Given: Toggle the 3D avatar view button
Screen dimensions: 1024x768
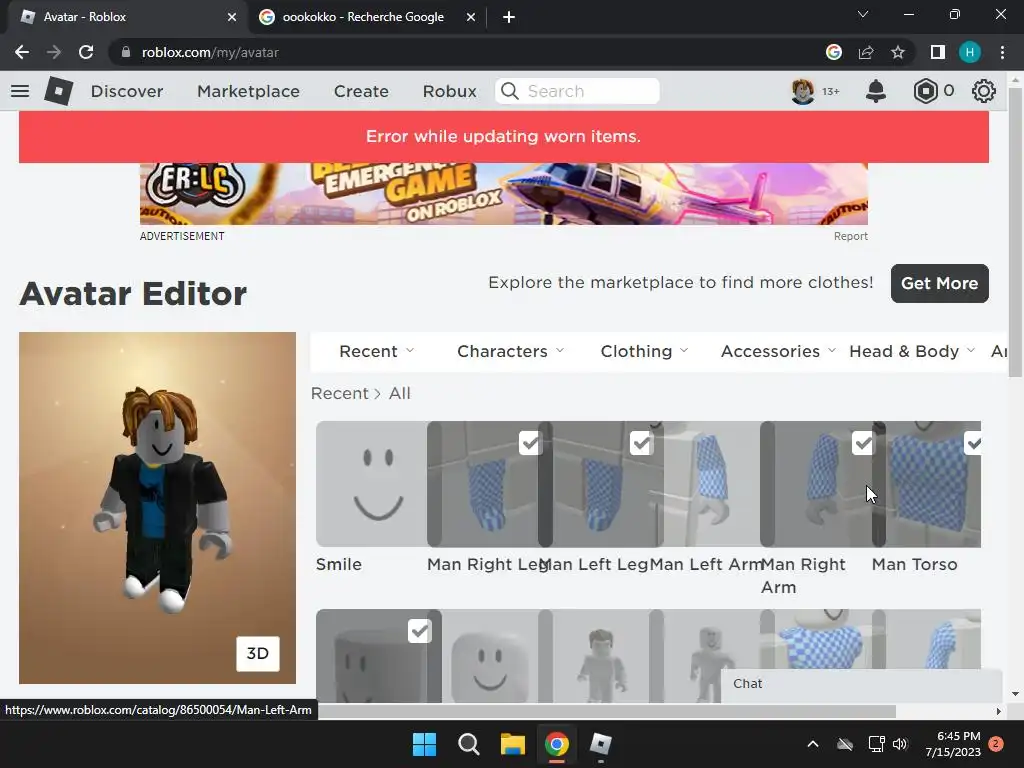Looking at the screenshot, I should pos(258,654).
